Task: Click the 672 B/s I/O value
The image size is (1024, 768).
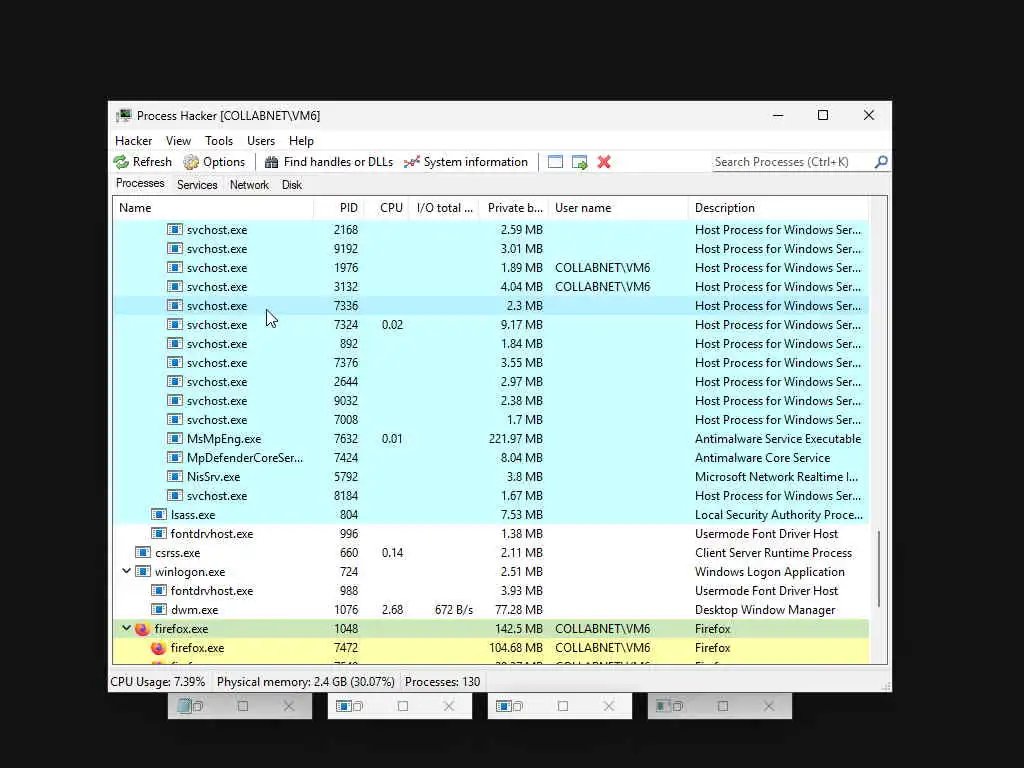Action: (453, 609)
